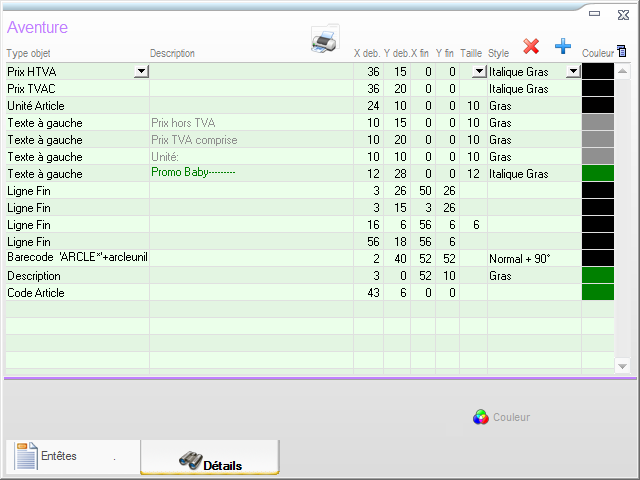Image resolution: width=640 pixels, height=480 pixels.
Task: Click the printer icon
Action: (324, 41)
